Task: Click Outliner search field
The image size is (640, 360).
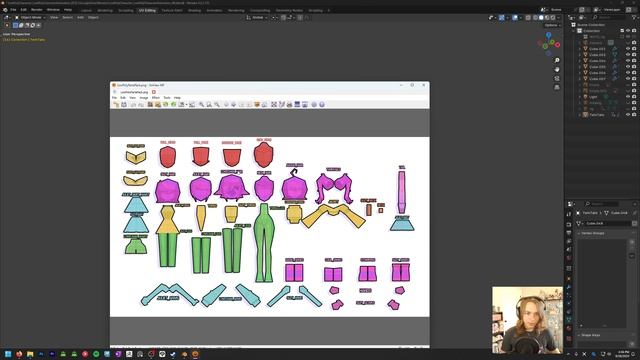Action: tap(609, 18)
